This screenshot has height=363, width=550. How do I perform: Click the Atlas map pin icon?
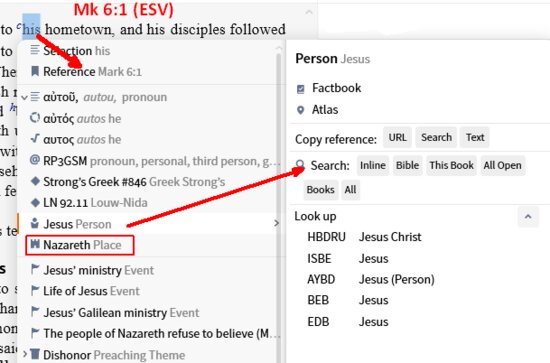click(x=301, y=110)
